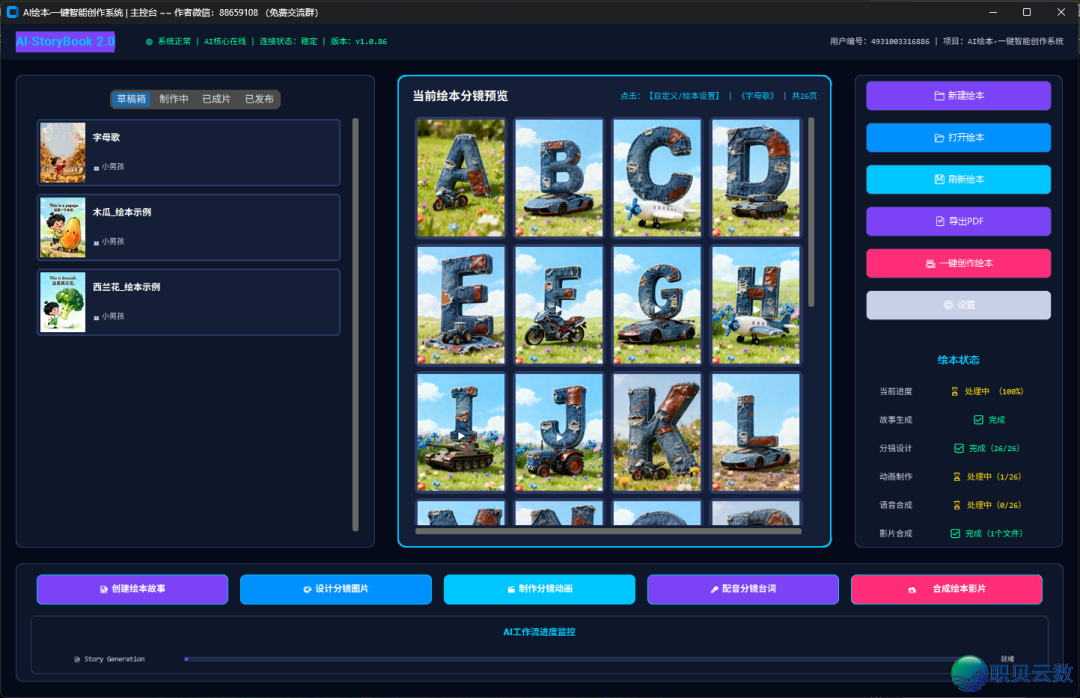Select the letter A storyboard image
The image size is (1080, 698).
pos(460,178)
